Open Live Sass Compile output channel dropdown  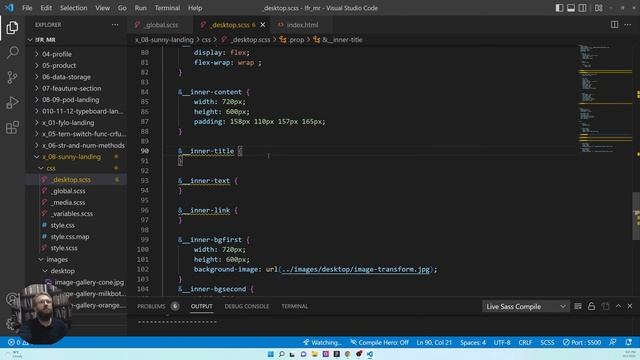[x=526, y=307]
